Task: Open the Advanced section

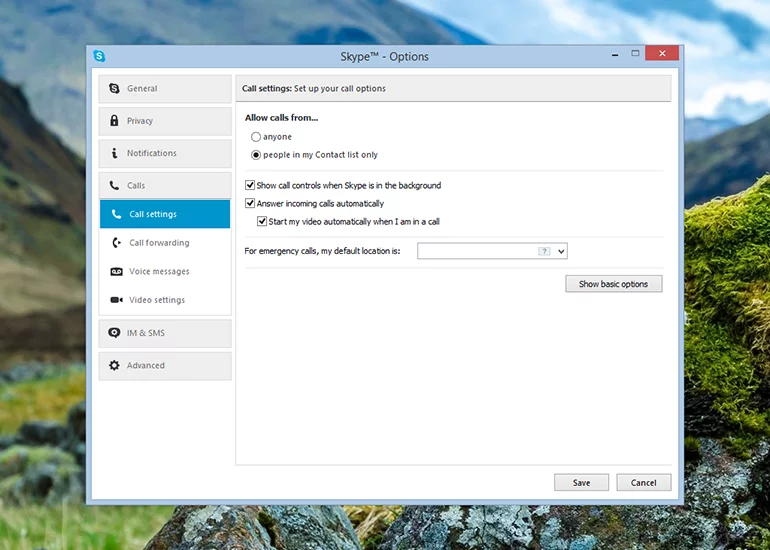Action: pos(165,365)
